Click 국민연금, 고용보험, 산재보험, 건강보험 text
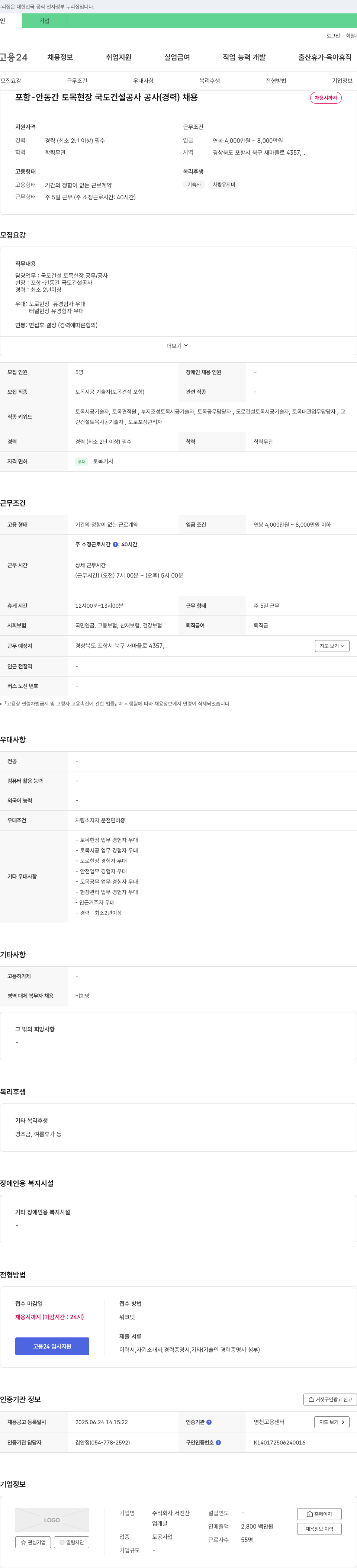This screenshot has width=357, height=1568. point(119,626)
